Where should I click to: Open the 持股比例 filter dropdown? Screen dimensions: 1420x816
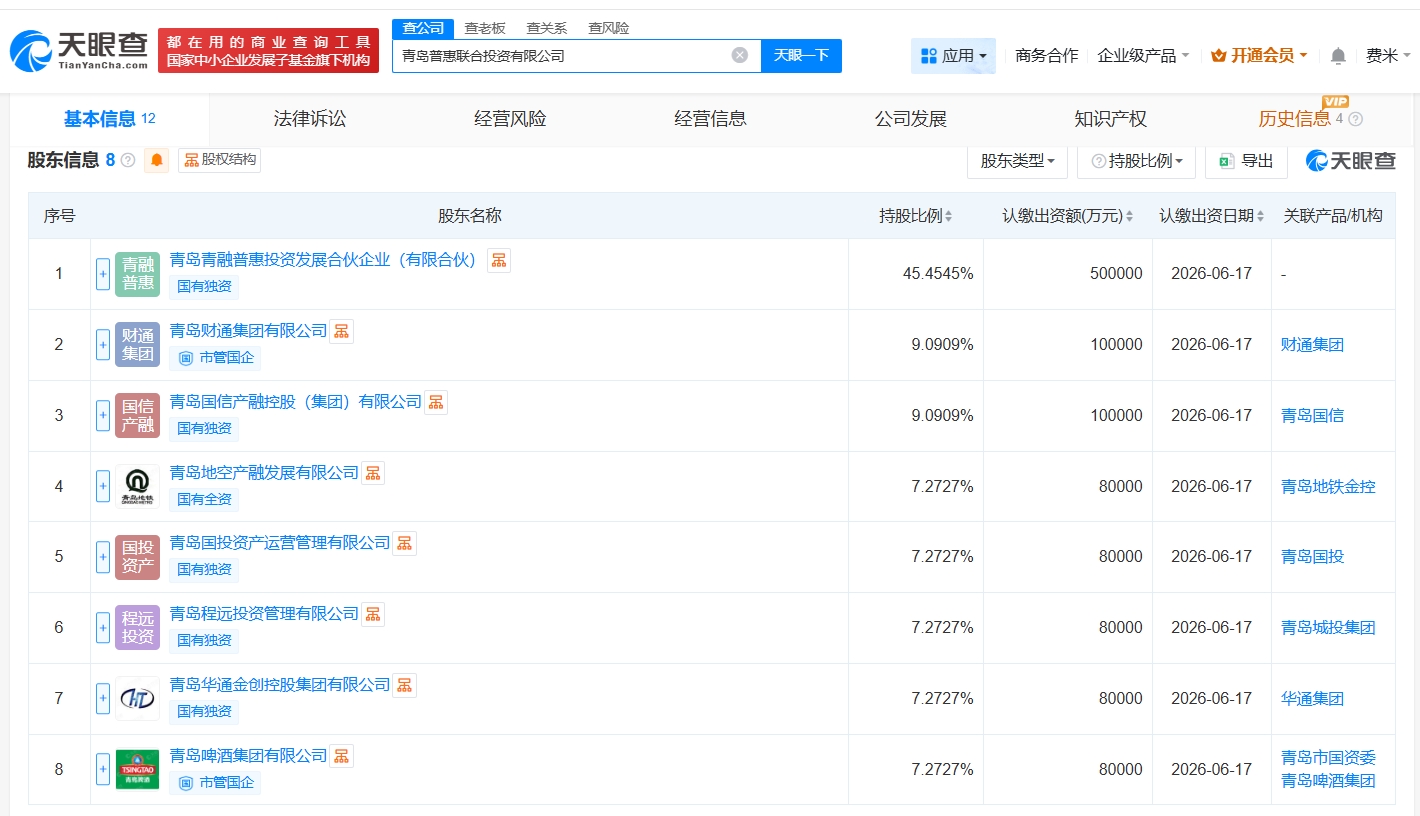coord(1136,161)
